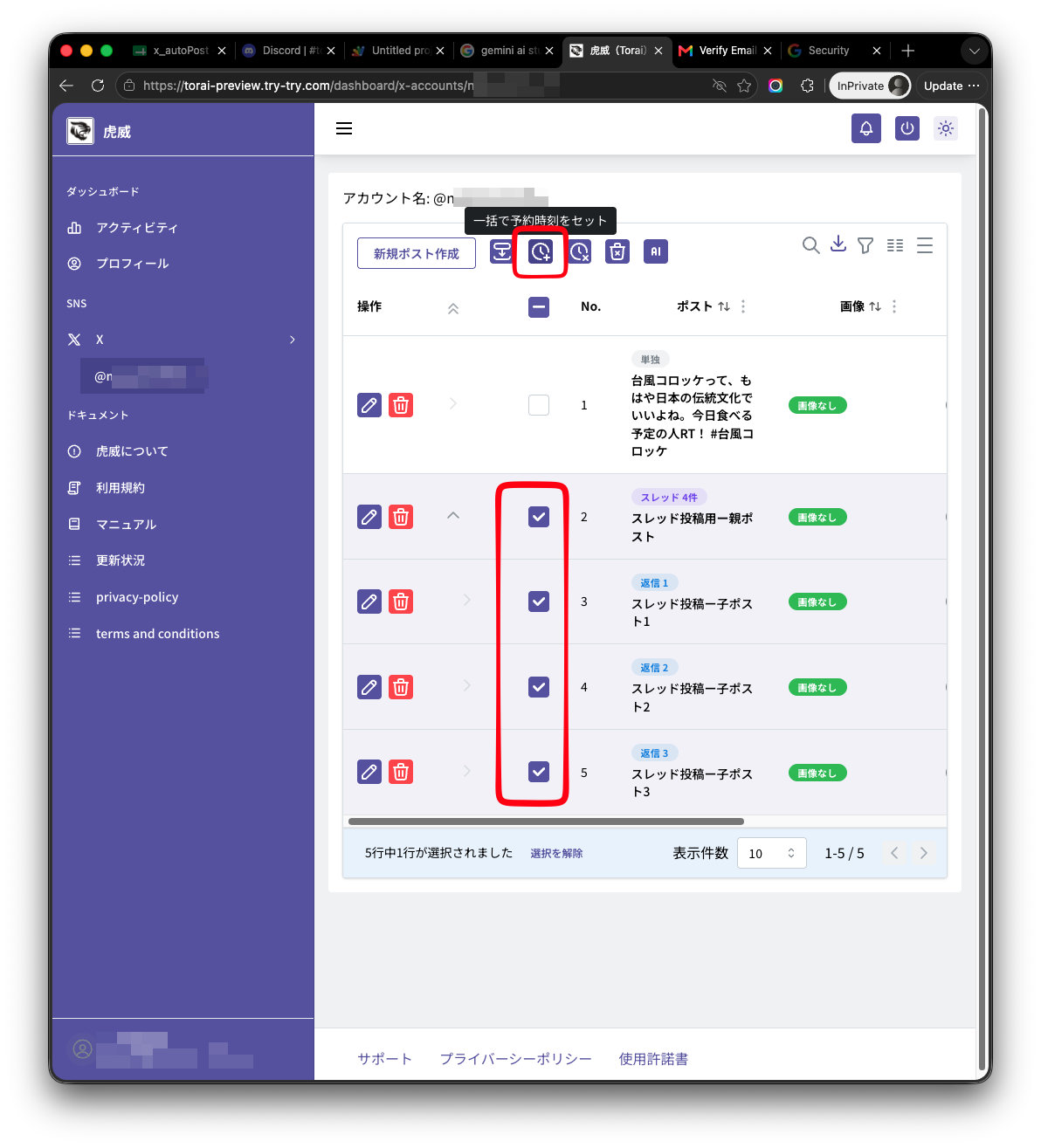
Task: Open プライバーシーポリシー footer link
Action: (x=515, y=1059)
